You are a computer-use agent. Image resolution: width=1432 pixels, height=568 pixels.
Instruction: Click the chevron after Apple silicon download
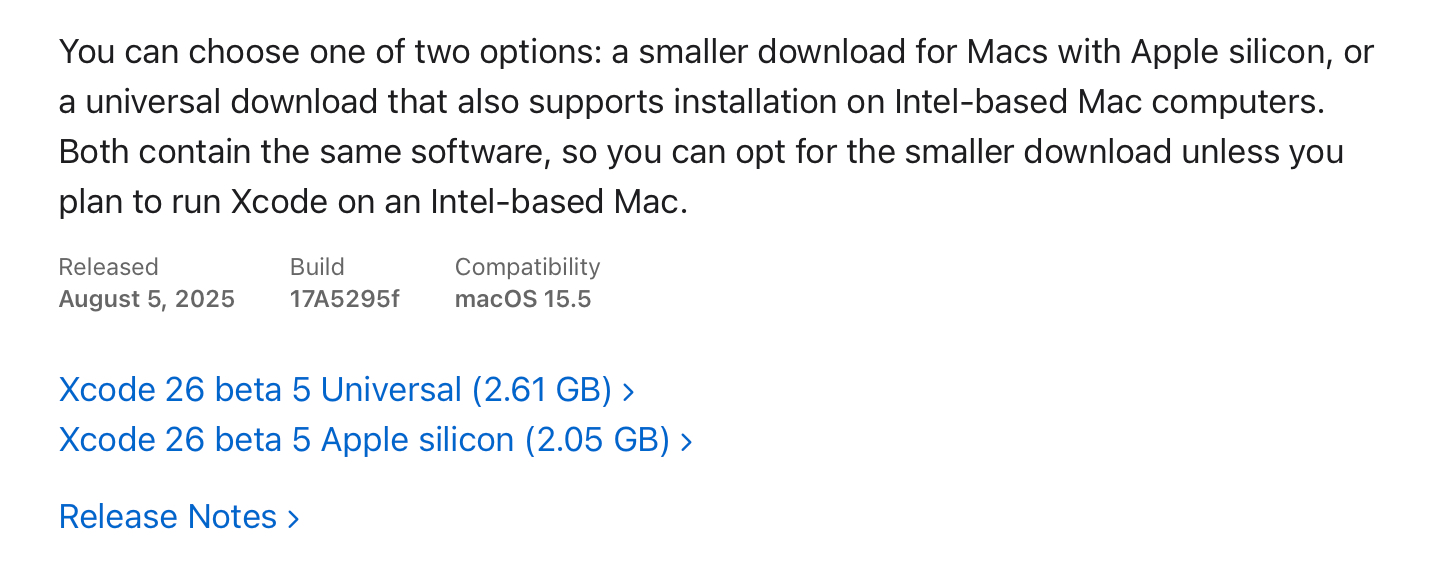tap(687, 442)
